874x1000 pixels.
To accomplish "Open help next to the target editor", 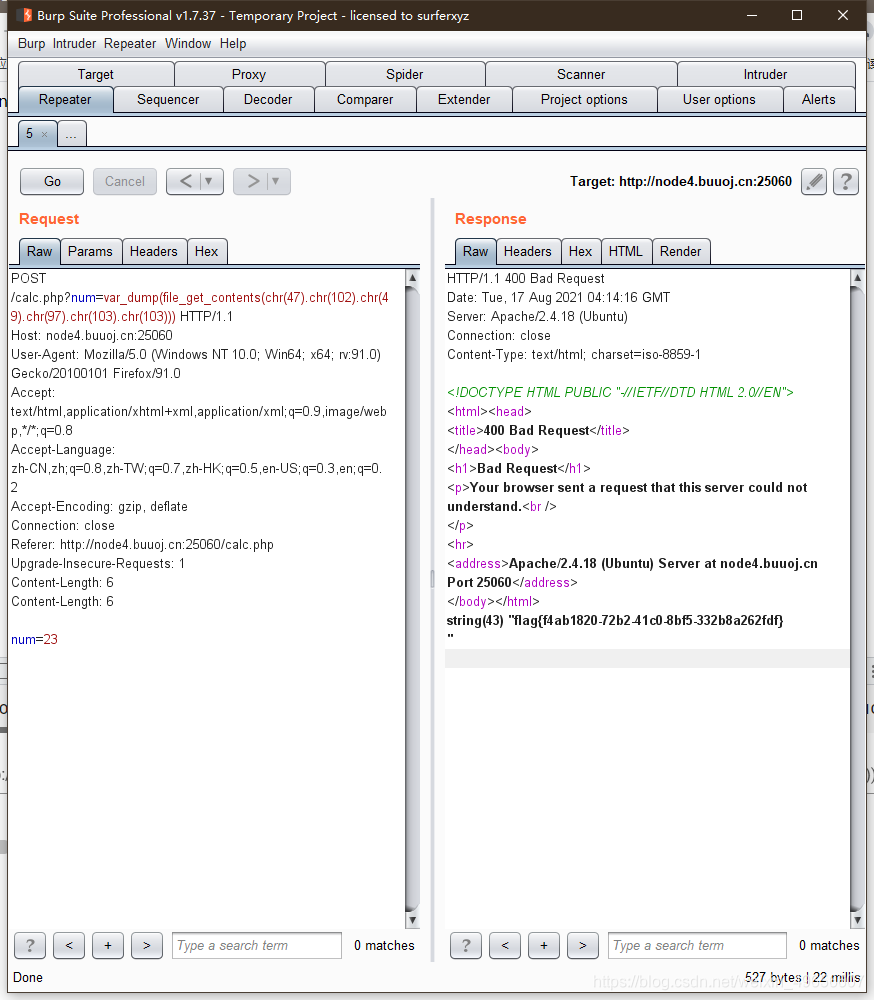I will pyautogui.click(x=846, y=182).
